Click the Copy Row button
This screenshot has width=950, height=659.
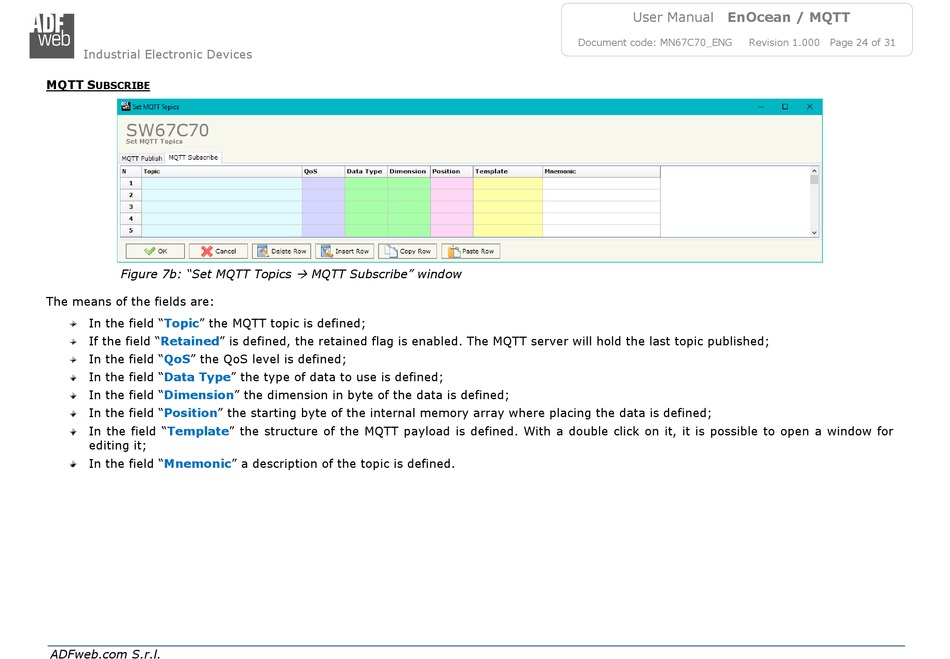pyautogui.click(x=407, y=251)
